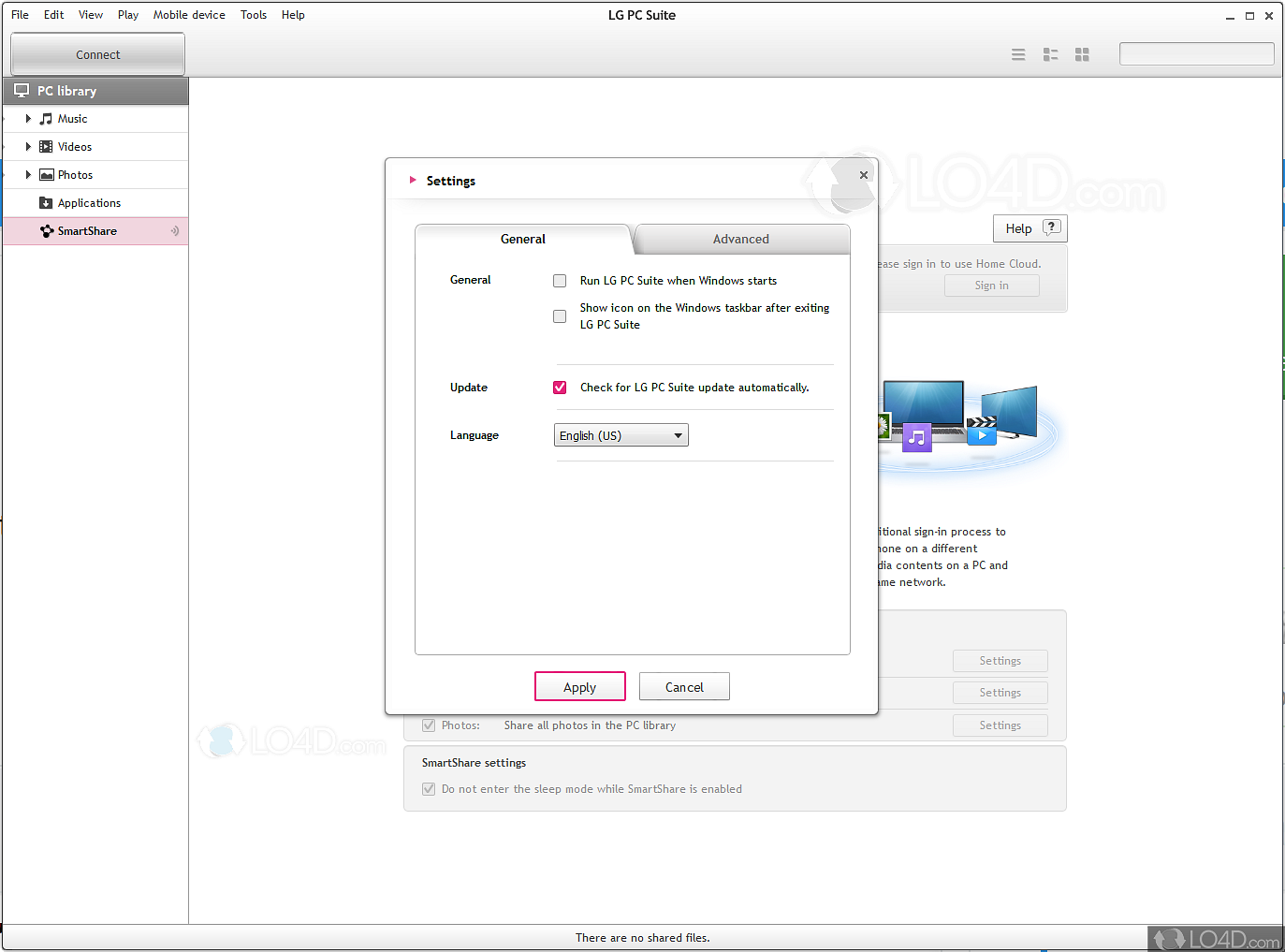Viewport: 1285px width, 952px height.
Task: Click the Photos picture icon in sidebar
Action: click(x=46, y=175)
